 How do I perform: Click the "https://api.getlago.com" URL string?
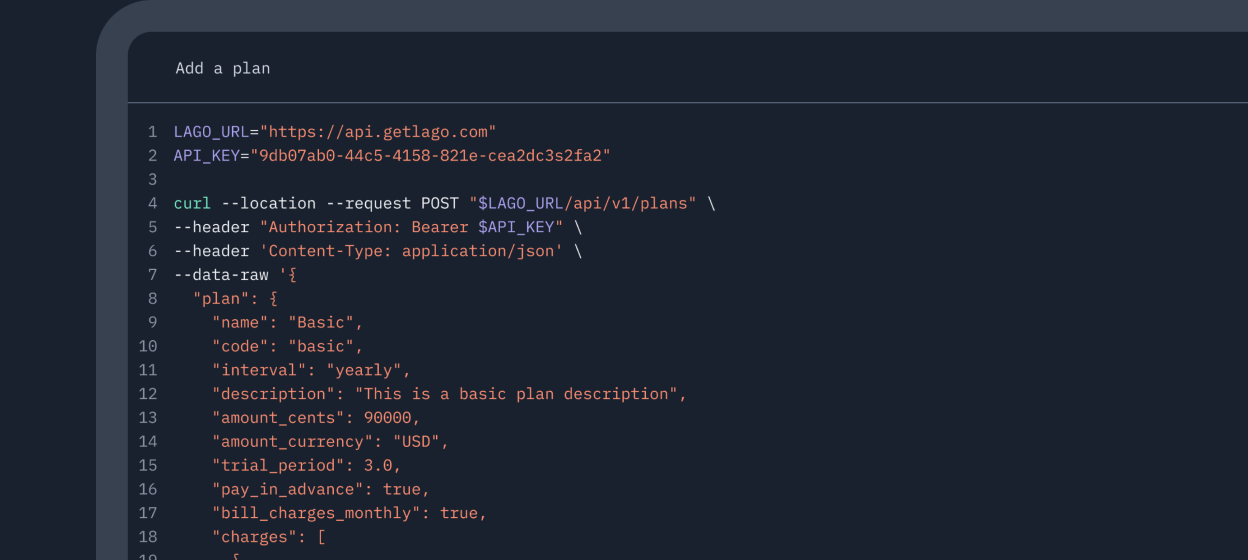coord(378,131)
